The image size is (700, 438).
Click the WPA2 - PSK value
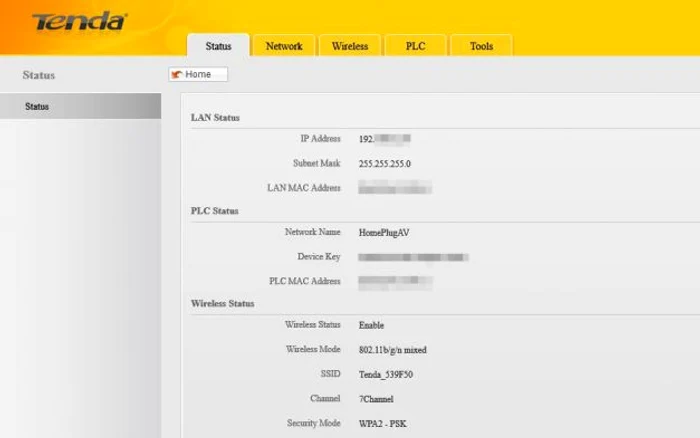(383, 424)
